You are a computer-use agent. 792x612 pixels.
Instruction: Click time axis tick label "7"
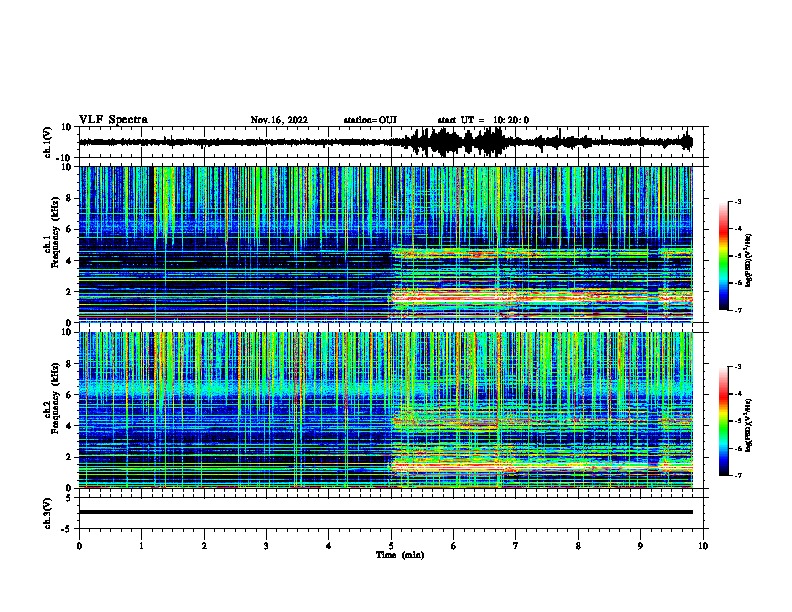click(516, 546)
